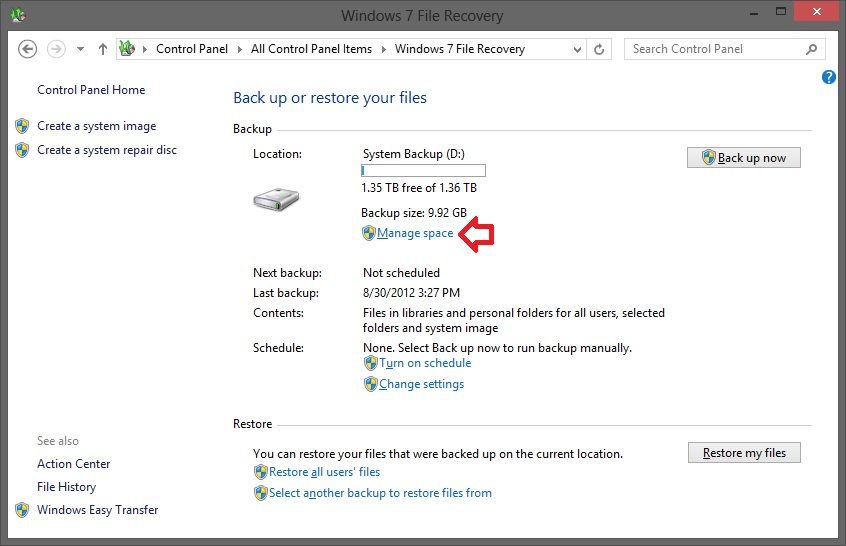Open Action Center under See also
The height and width of the screenshot is (546, 846).
click(x=73, y=464)
